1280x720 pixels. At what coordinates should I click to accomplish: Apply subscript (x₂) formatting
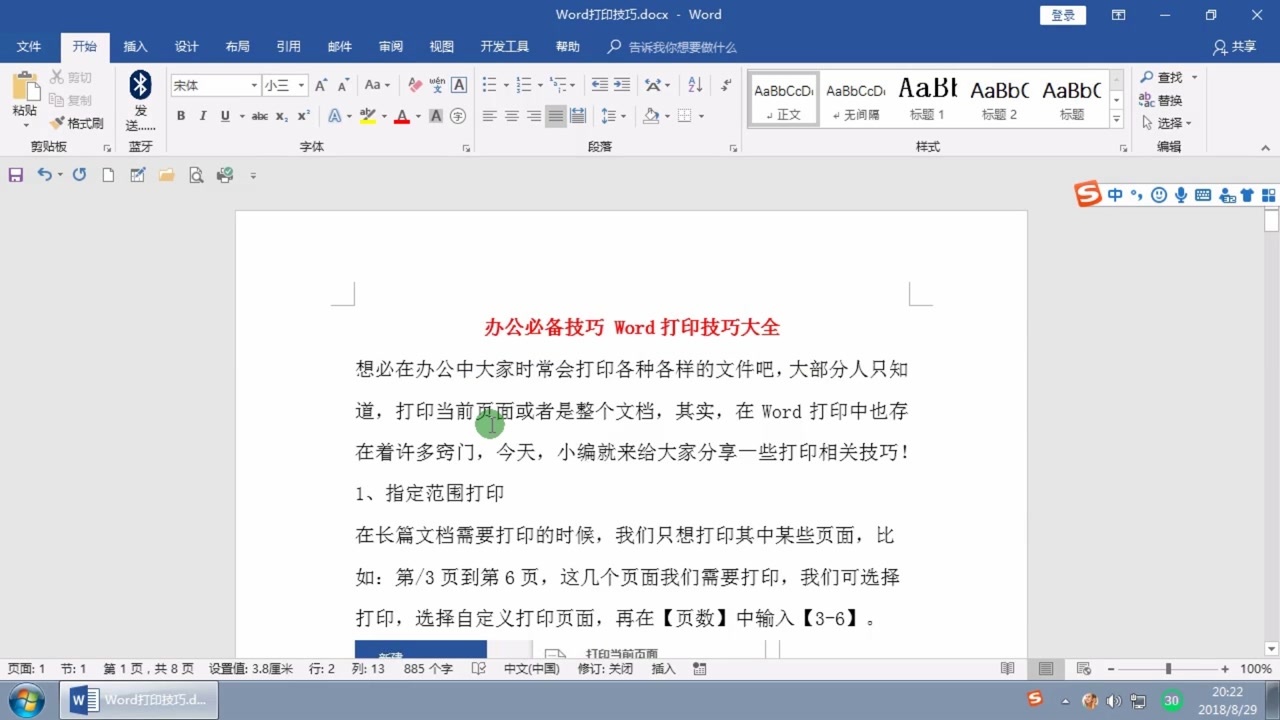tap(282, 116)
